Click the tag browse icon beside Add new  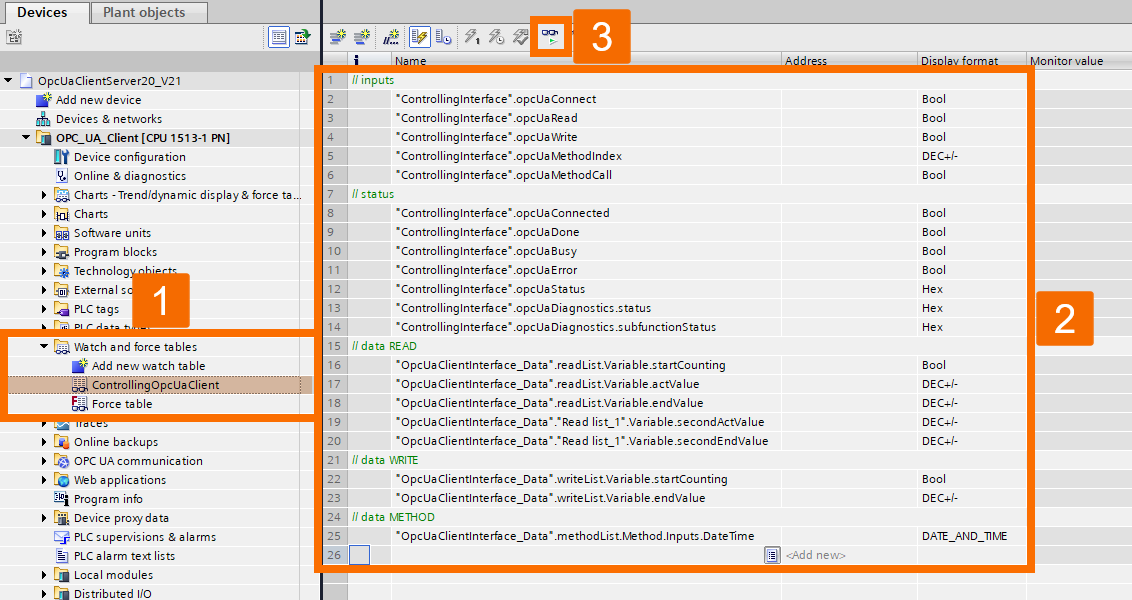[772, 555]
